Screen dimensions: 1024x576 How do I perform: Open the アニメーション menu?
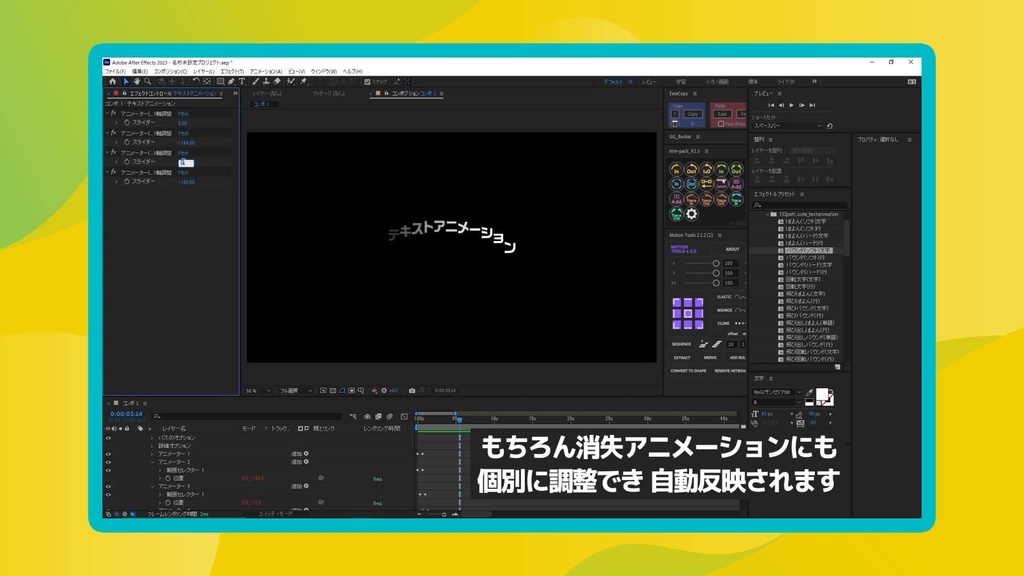(x=264, y=72)
